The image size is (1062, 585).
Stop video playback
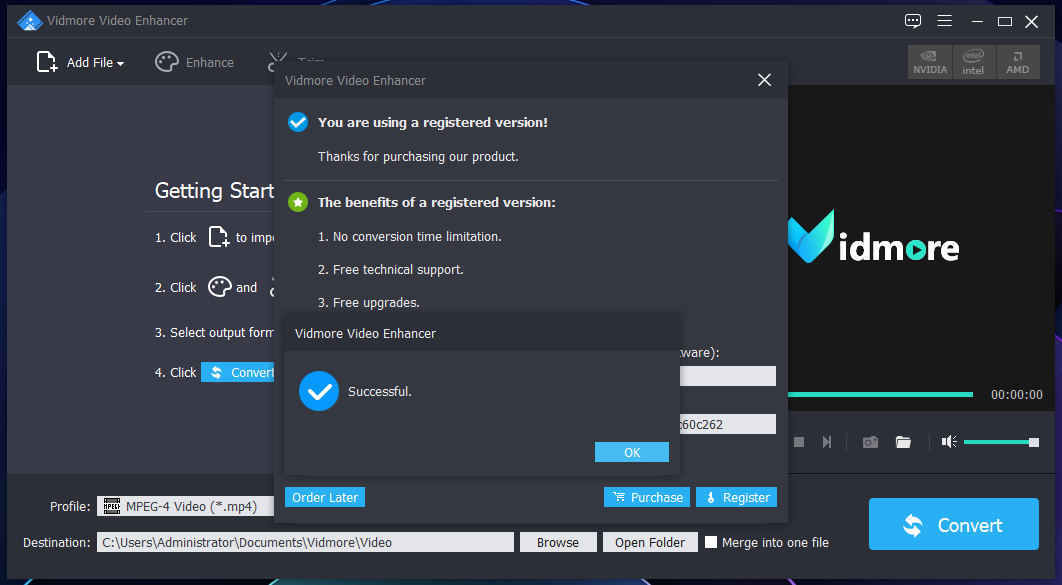(799, 442)
